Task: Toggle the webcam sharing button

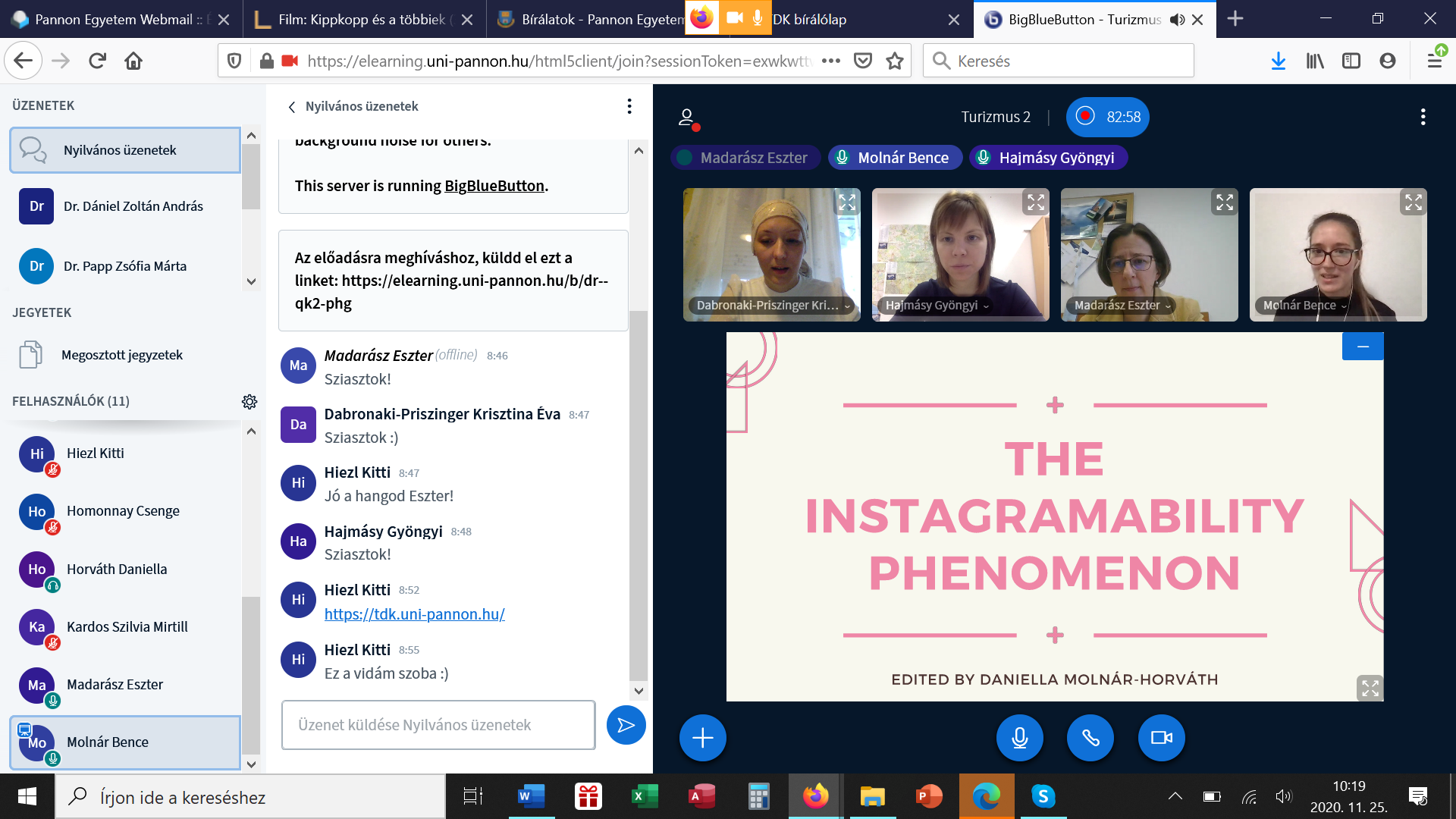Action: 1161,738
